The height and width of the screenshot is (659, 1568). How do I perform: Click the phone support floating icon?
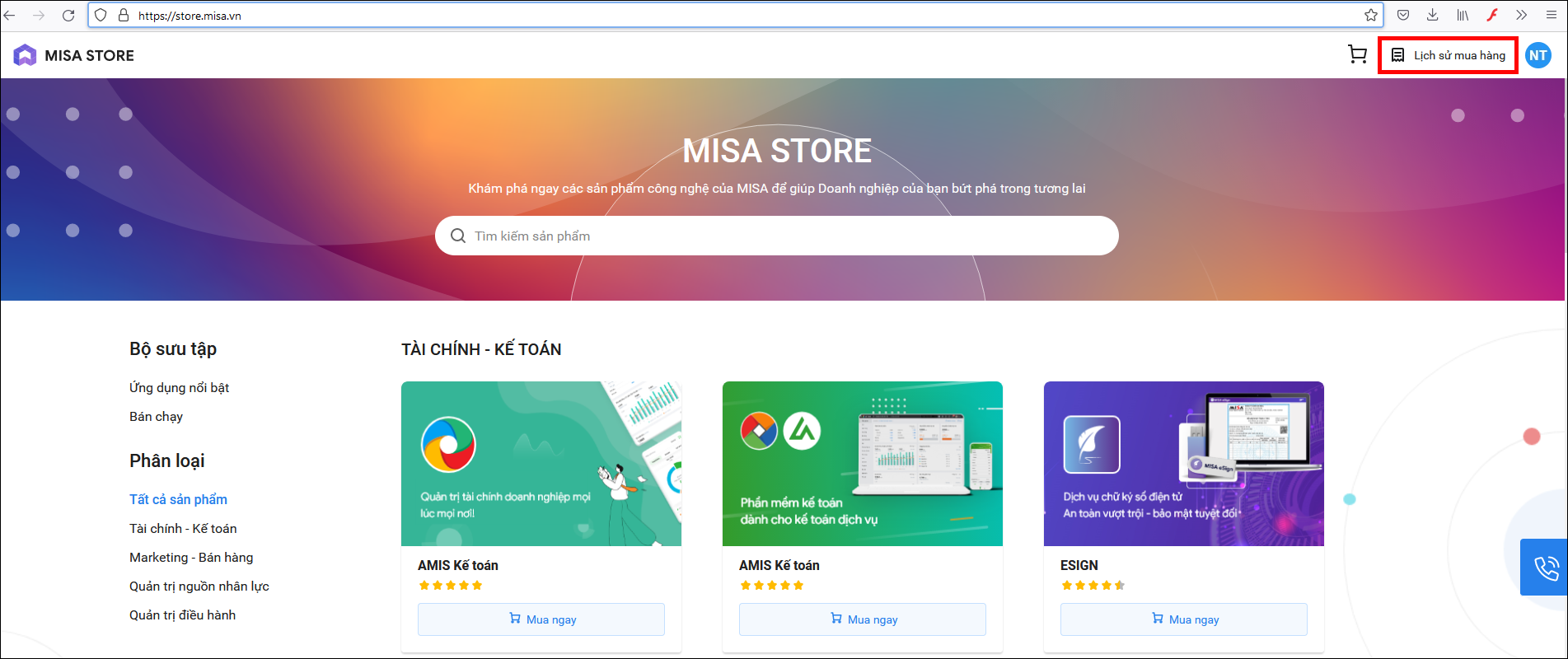[1546, 568]
